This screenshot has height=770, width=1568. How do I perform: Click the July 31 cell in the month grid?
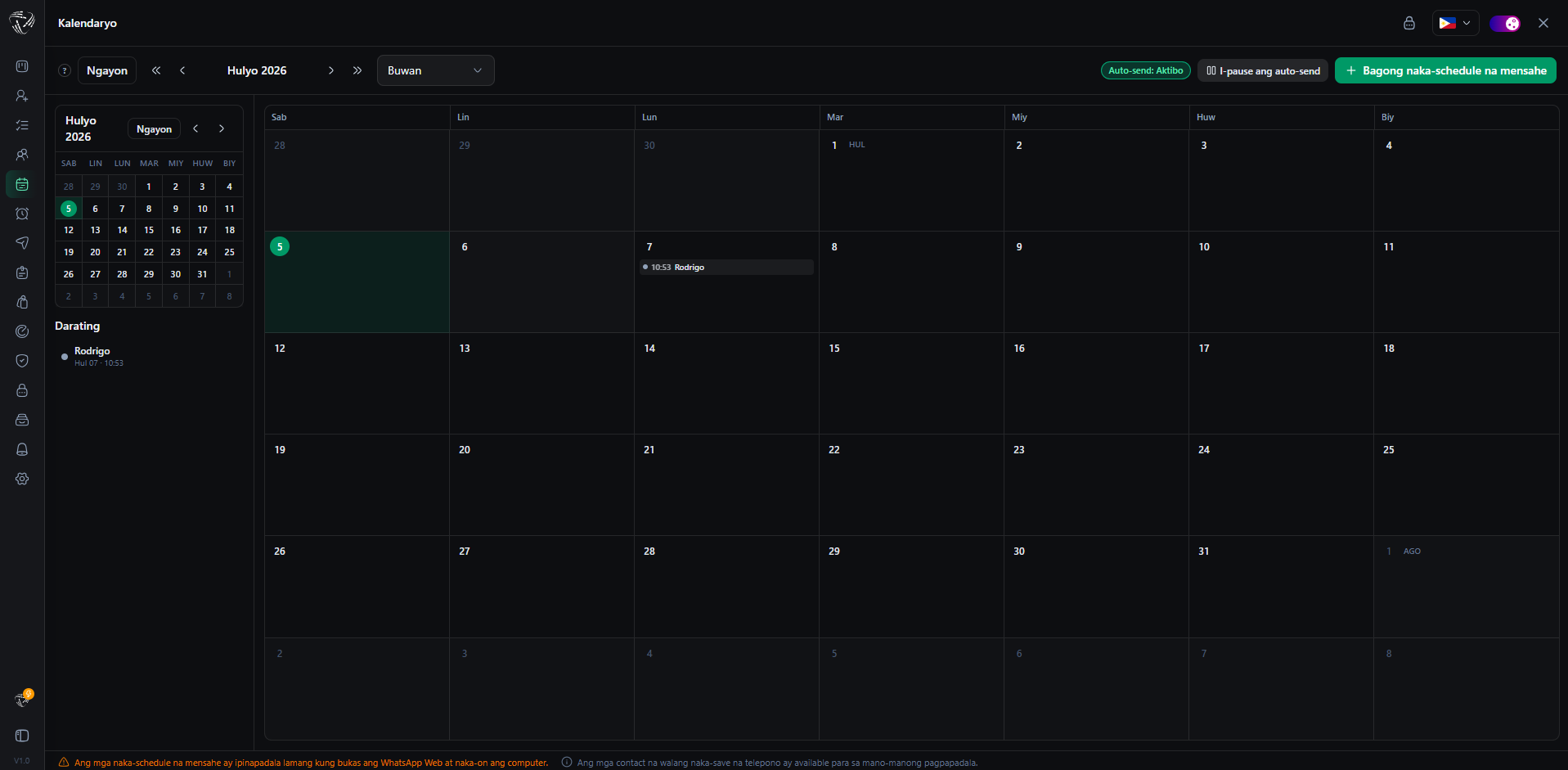tap(1281, 586)
